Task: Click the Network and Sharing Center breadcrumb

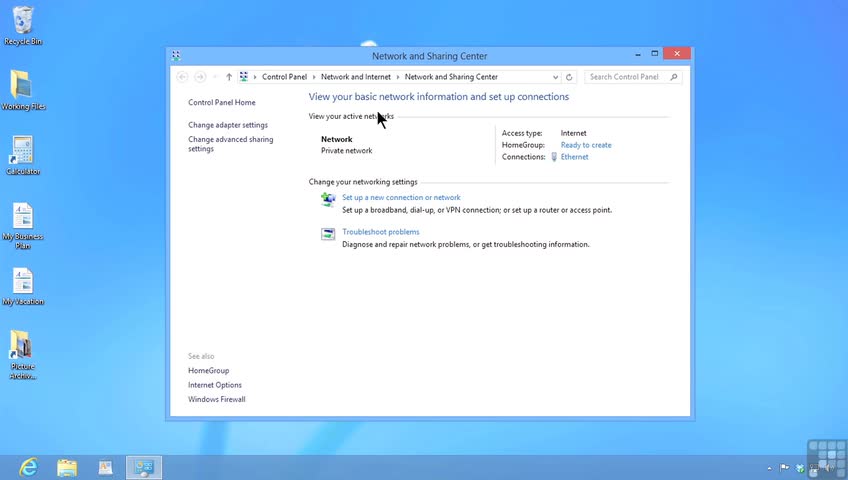Action: point(451,77)
